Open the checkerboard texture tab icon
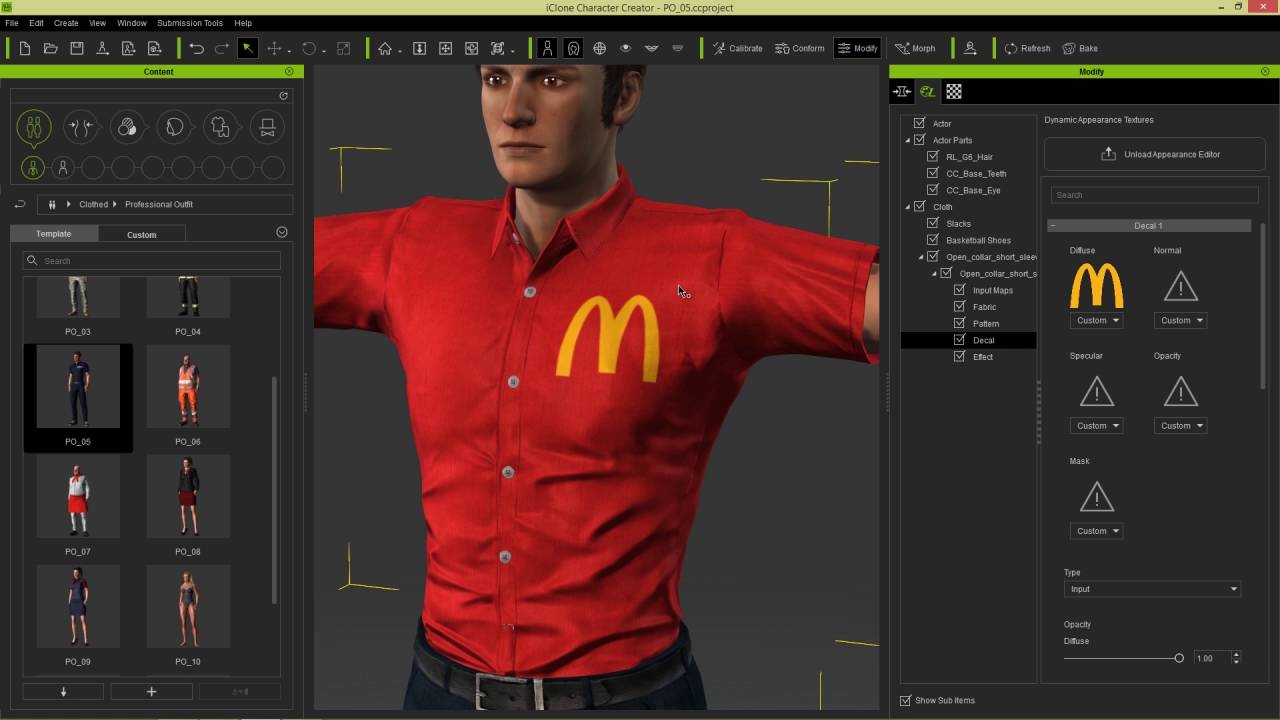 954,91
